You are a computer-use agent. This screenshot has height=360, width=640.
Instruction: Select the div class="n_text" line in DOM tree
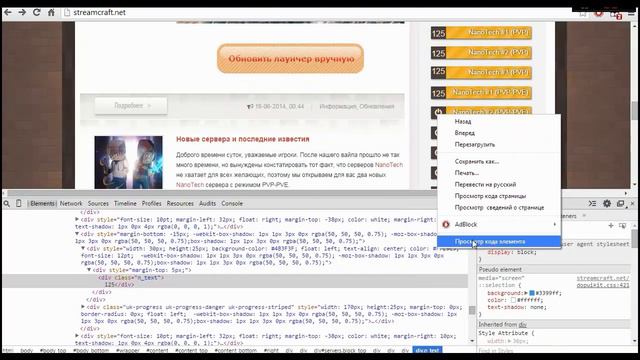point(131,277)
